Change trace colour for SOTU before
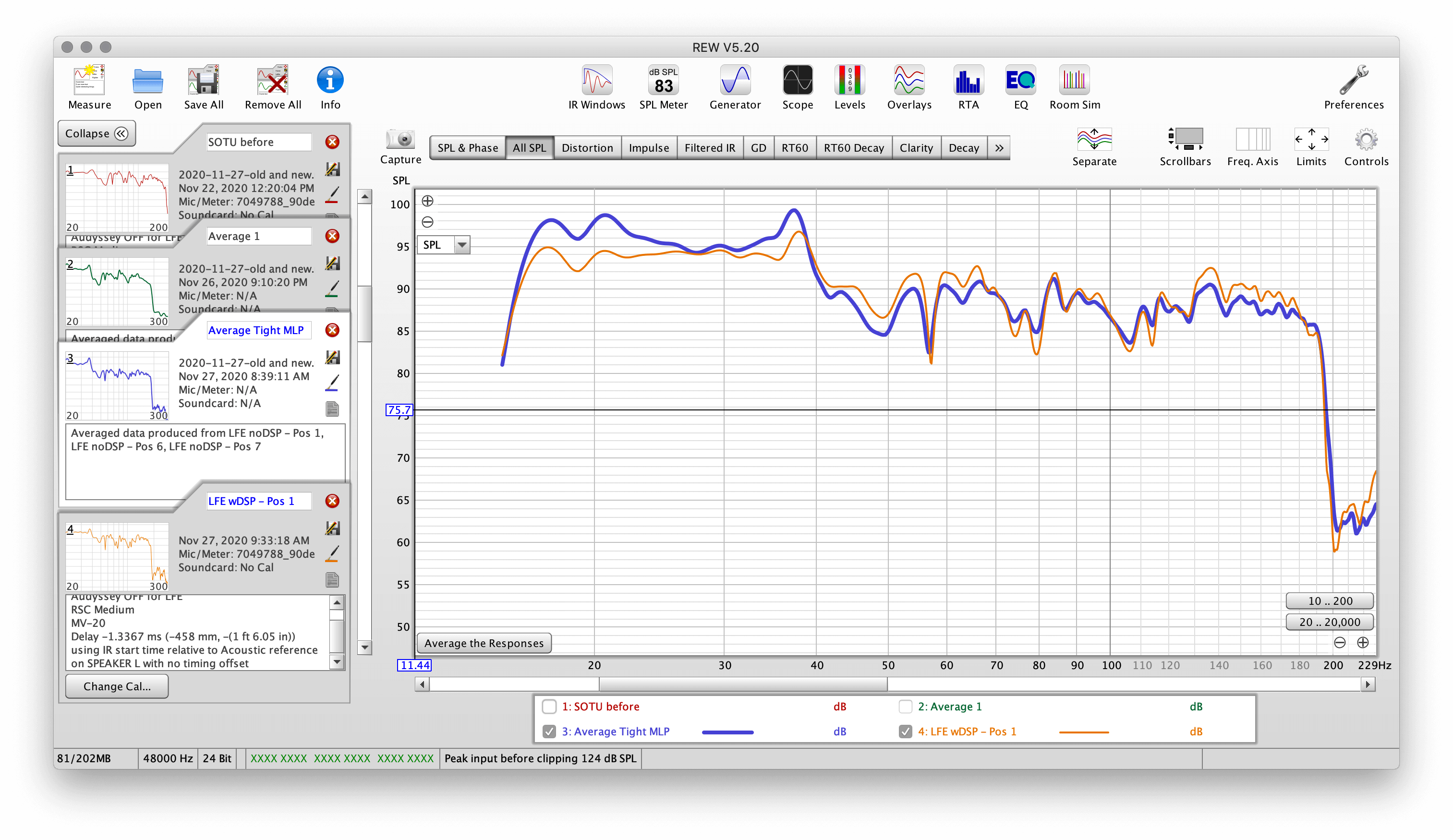The height and width of the screenshot is (840, 1453). 332,195
